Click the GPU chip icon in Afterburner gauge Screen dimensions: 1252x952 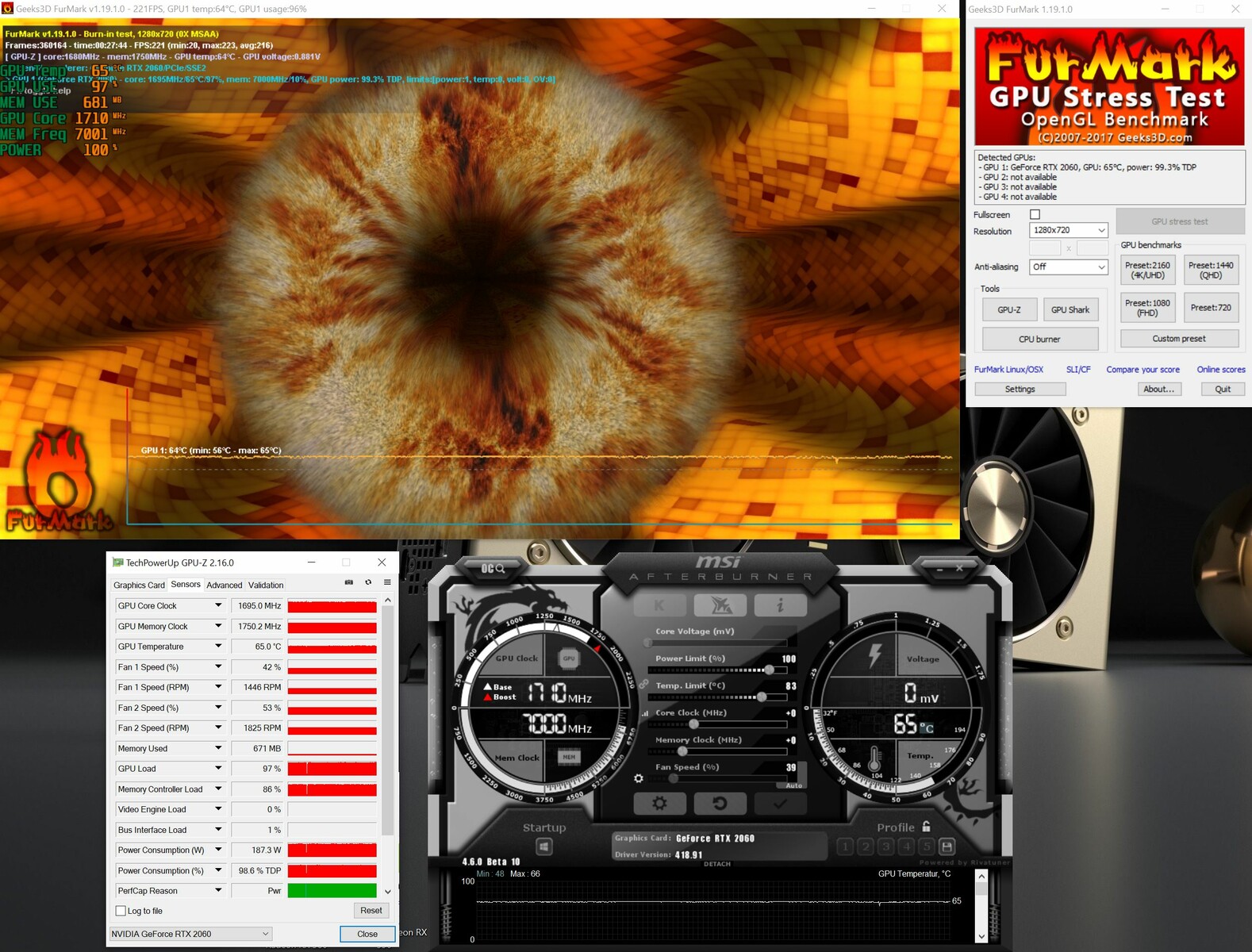569,658
